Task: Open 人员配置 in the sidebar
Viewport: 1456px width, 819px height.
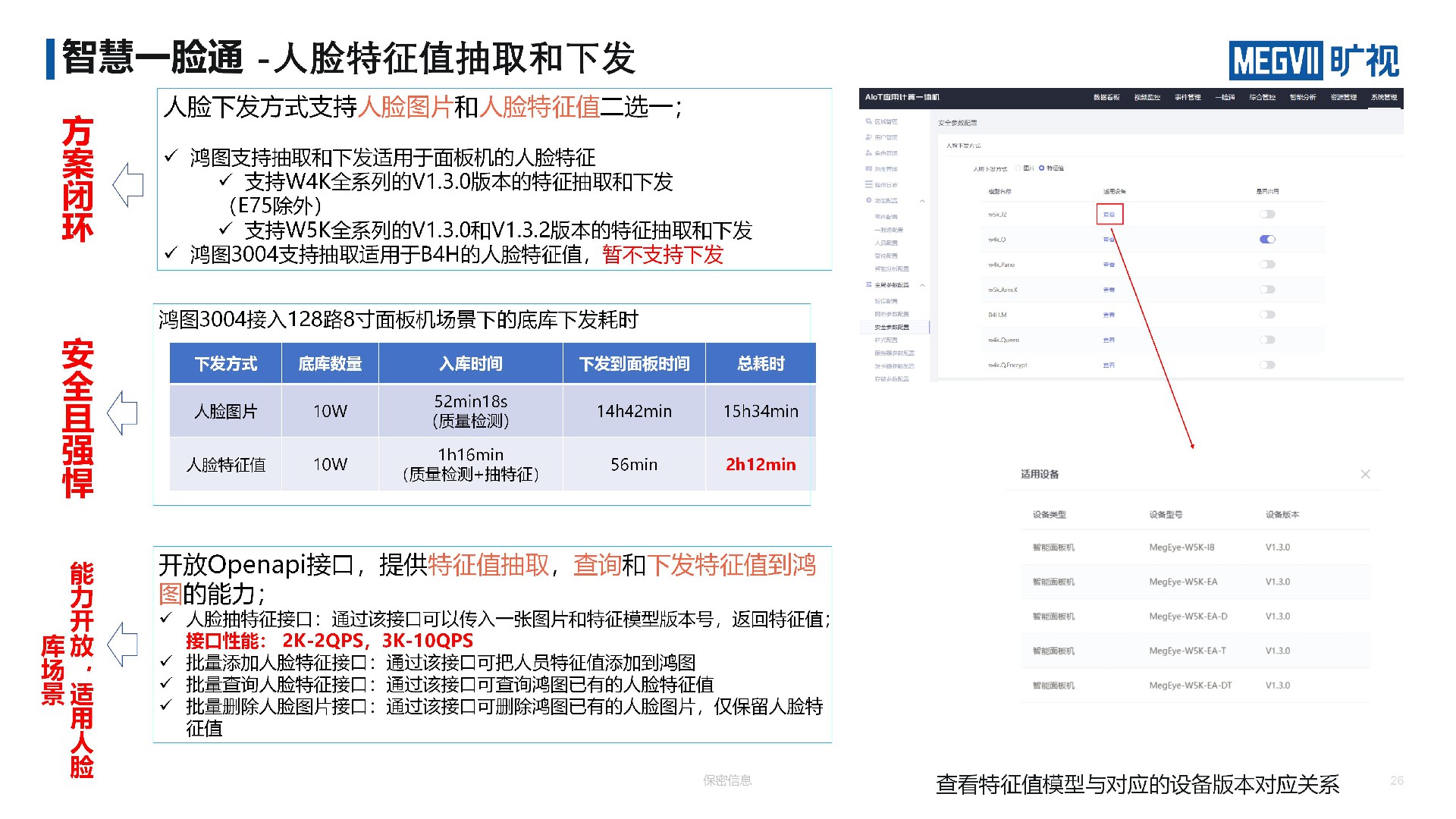Action: click(886, 243)
